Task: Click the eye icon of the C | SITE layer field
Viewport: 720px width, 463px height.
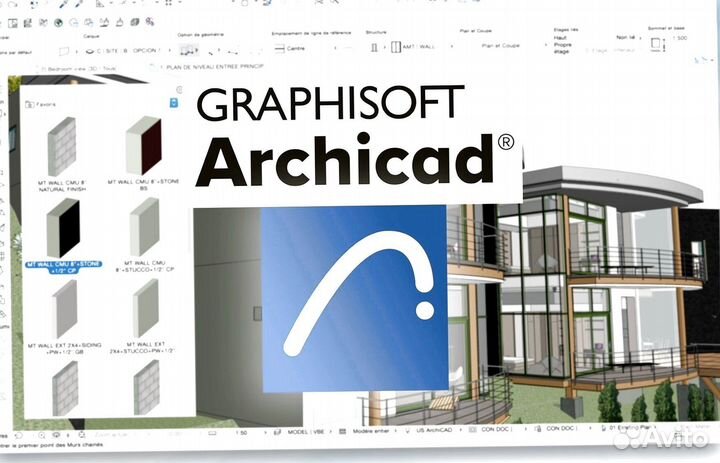Action: (90, 51)
